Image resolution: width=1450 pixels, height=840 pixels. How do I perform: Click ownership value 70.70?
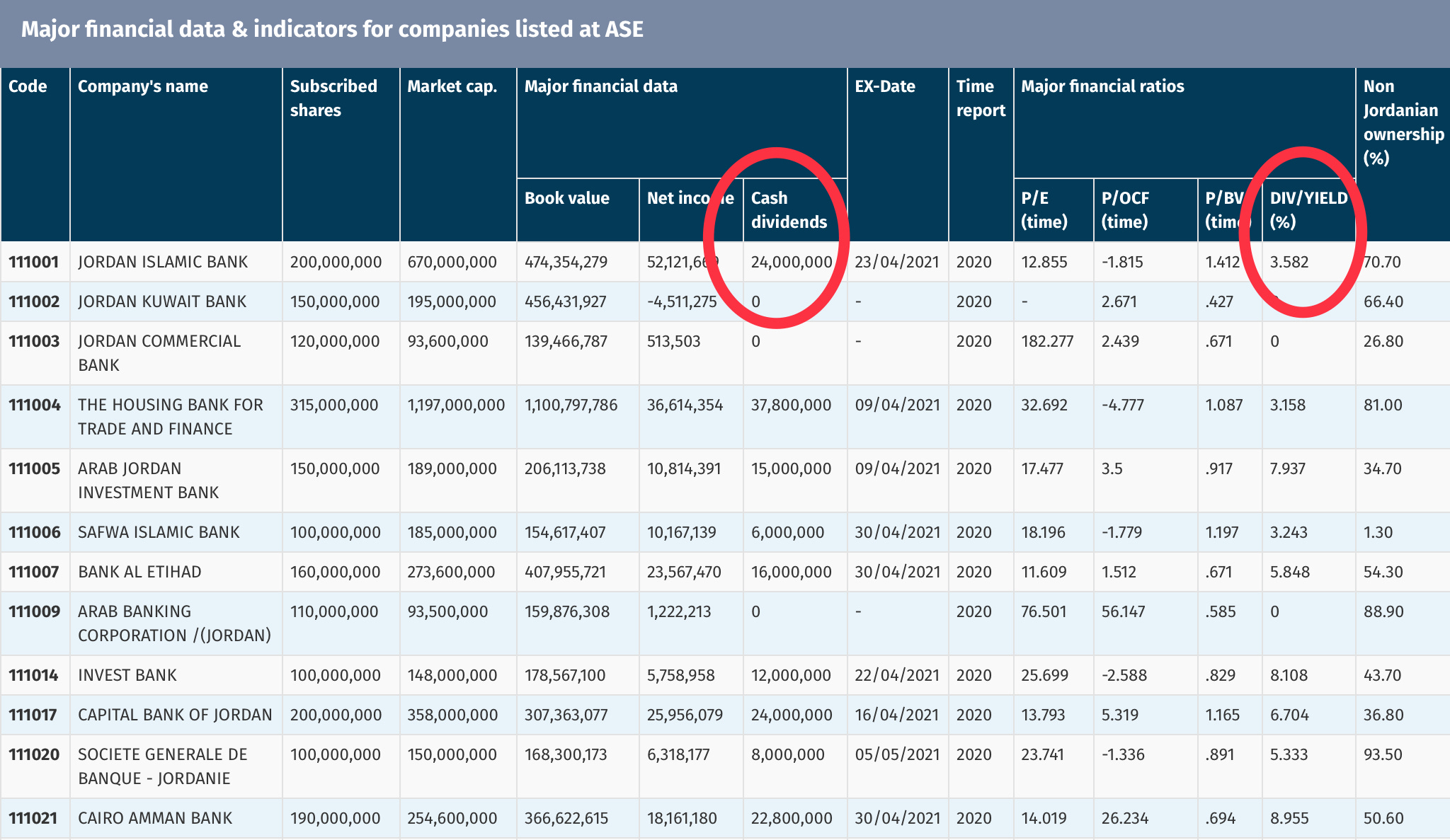point(1382,262)
